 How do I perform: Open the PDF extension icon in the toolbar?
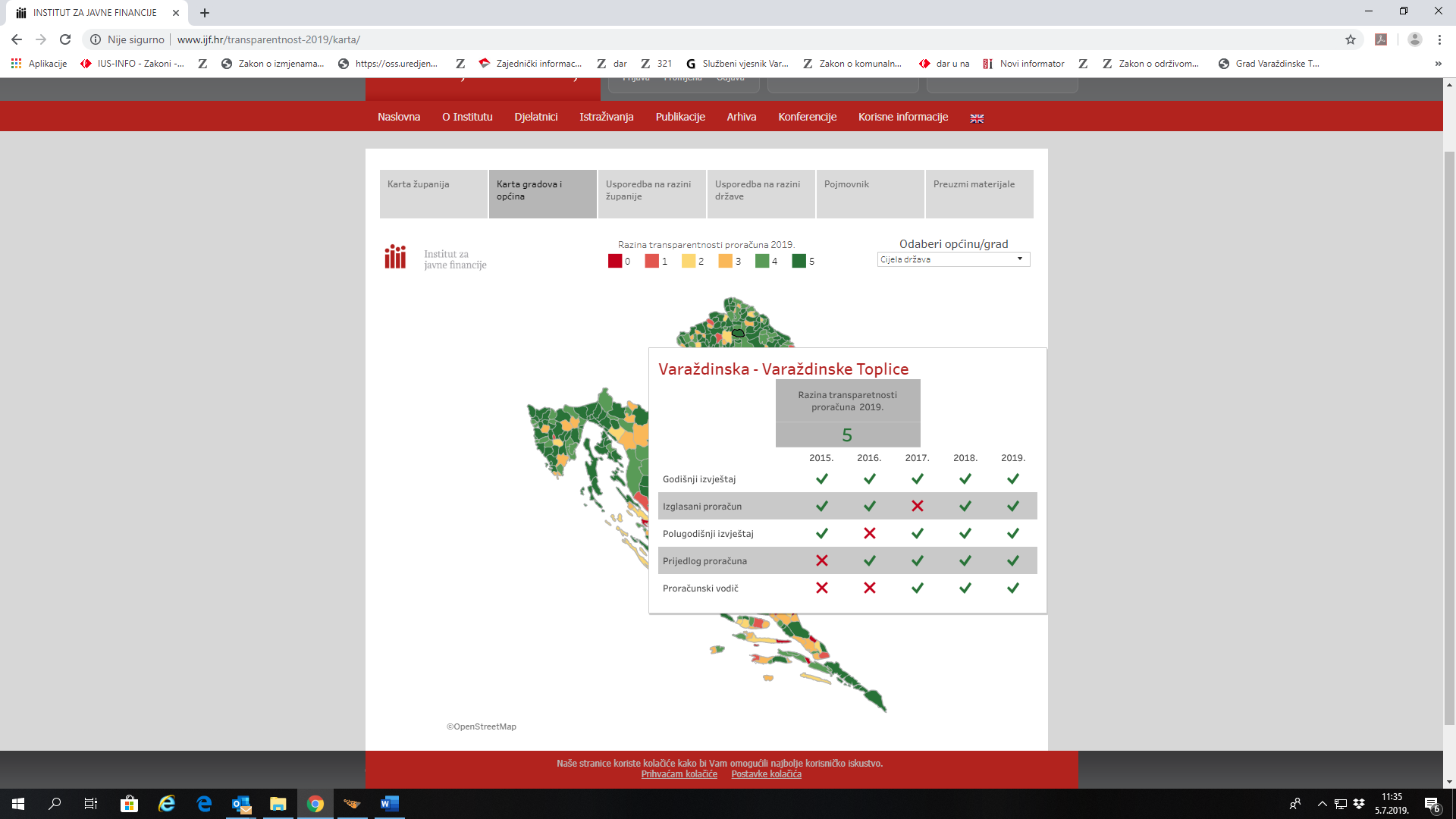pyautogui.click(x=1381, y=39)
